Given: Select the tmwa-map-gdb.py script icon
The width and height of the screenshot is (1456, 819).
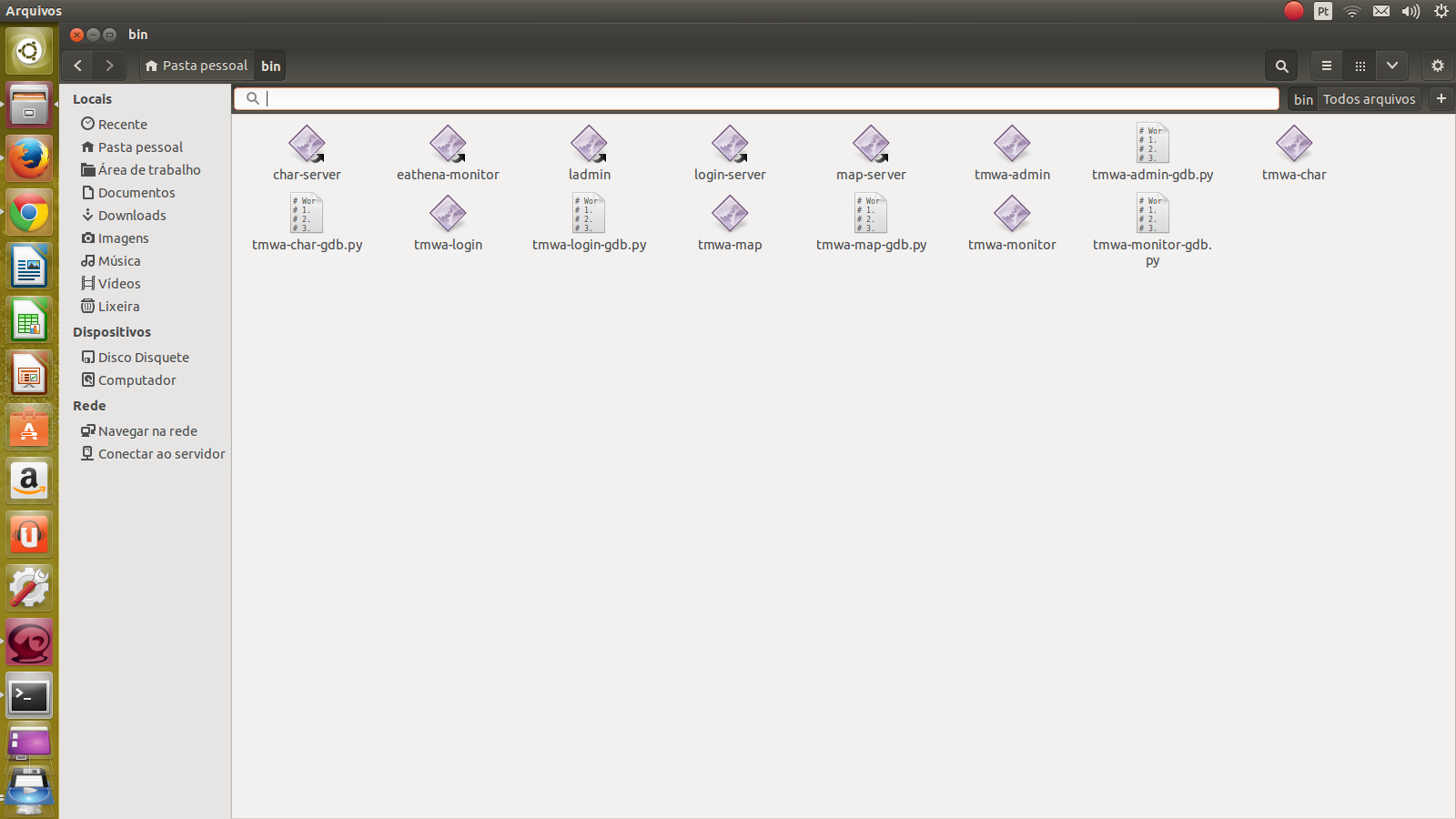Looking at the screenshot, I should tap(871, 213).
